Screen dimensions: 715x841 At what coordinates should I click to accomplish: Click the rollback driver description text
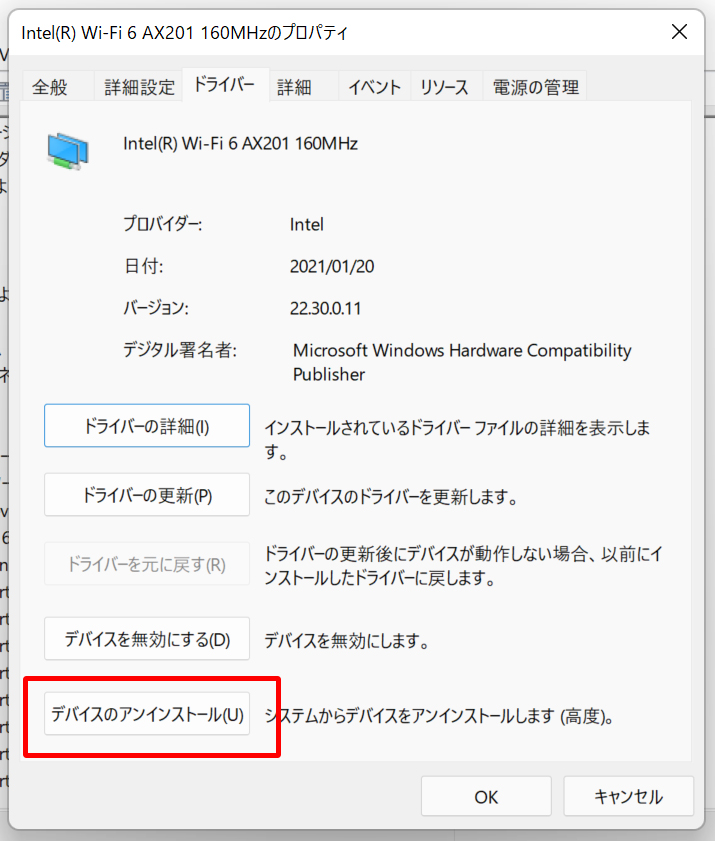(x=463, y=566)
